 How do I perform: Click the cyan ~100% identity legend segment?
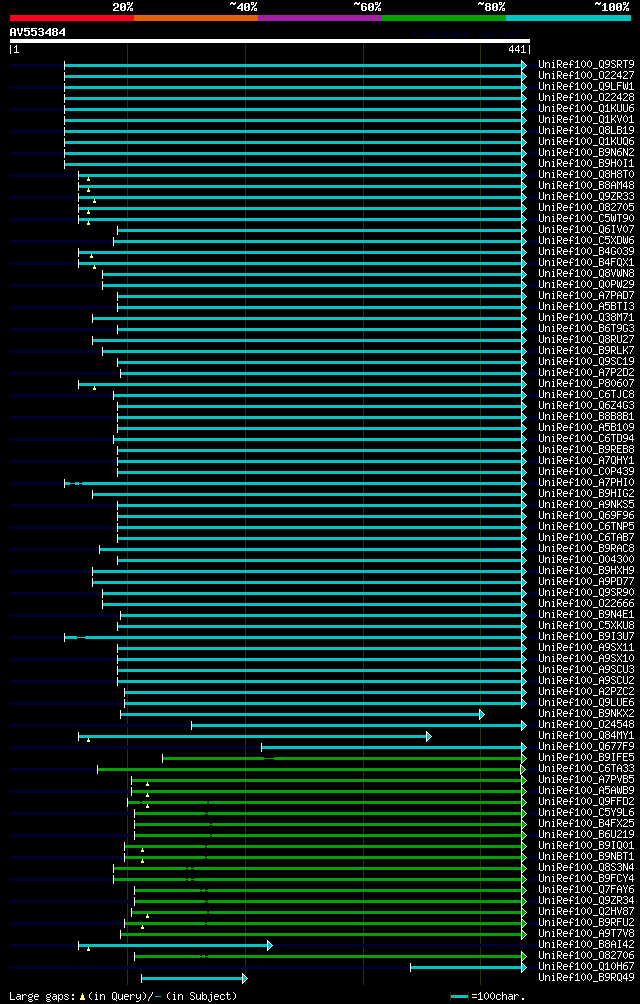click(568, 18)
